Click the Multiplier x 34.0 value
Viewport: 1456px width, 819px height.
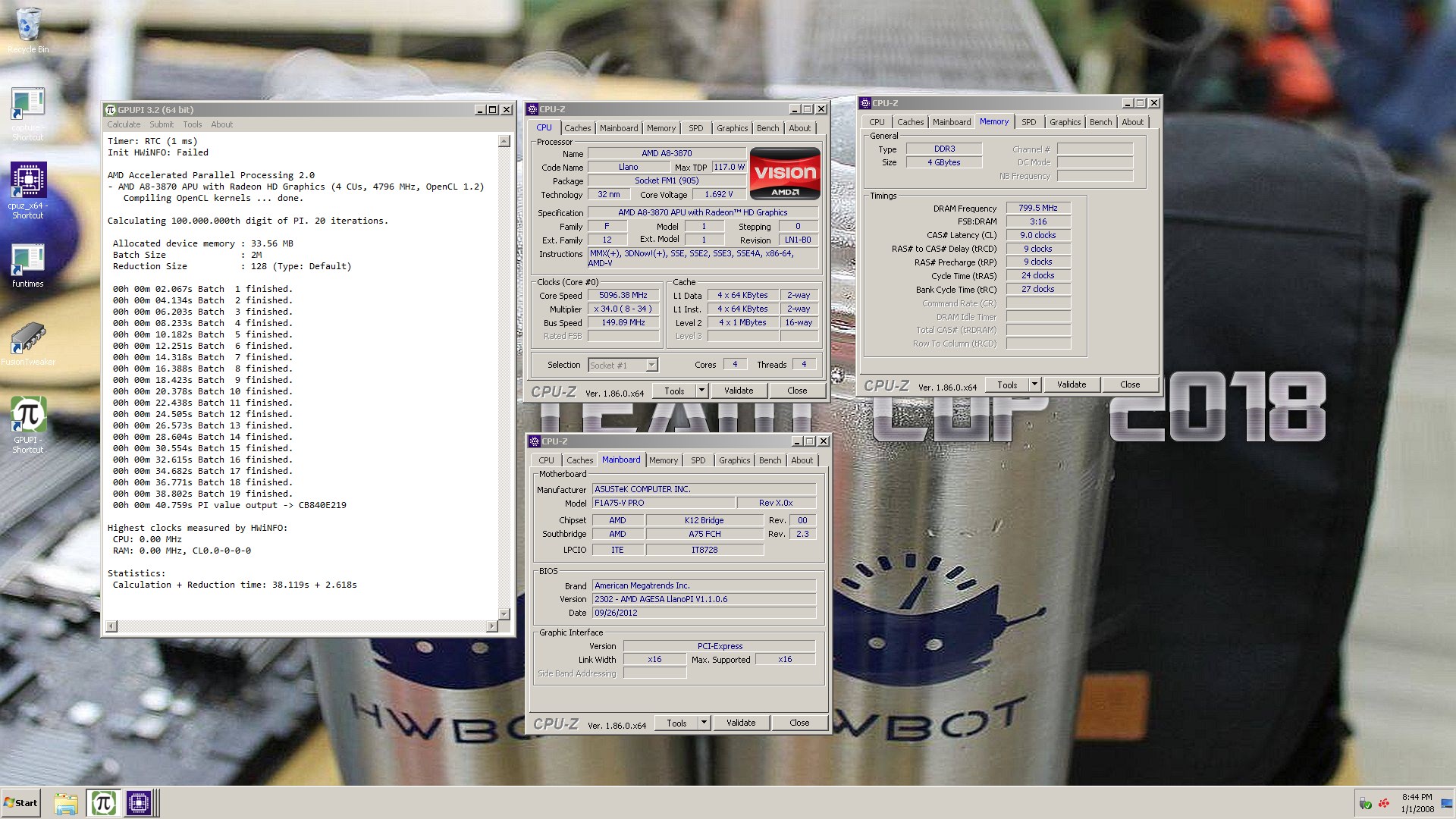point(623,309)
